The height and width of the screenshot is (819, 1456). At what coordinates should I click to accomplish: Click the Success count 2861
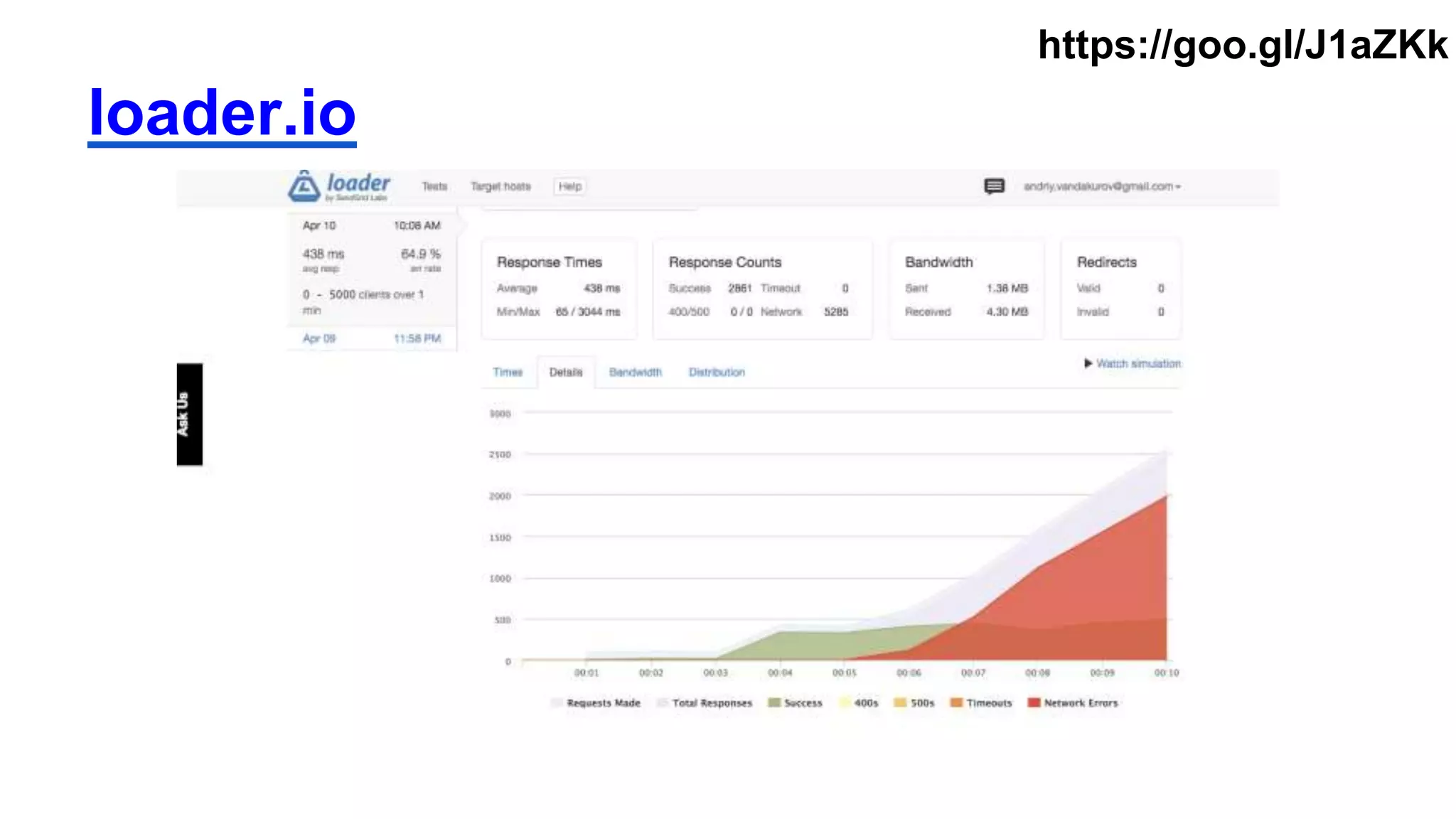click(x=739, y=289)
